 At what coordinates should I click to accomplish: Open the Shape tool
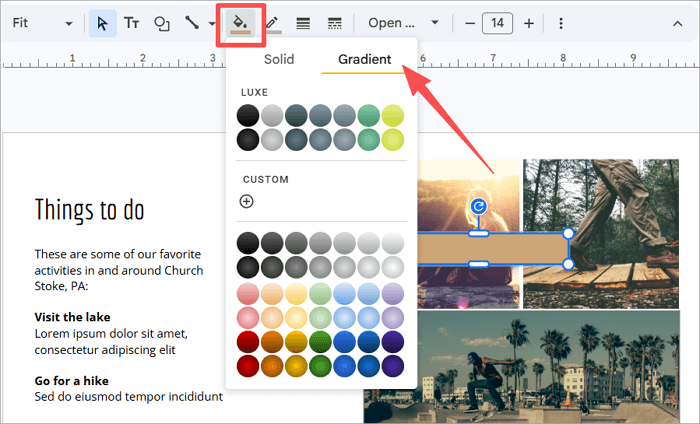tap(161, 22)
